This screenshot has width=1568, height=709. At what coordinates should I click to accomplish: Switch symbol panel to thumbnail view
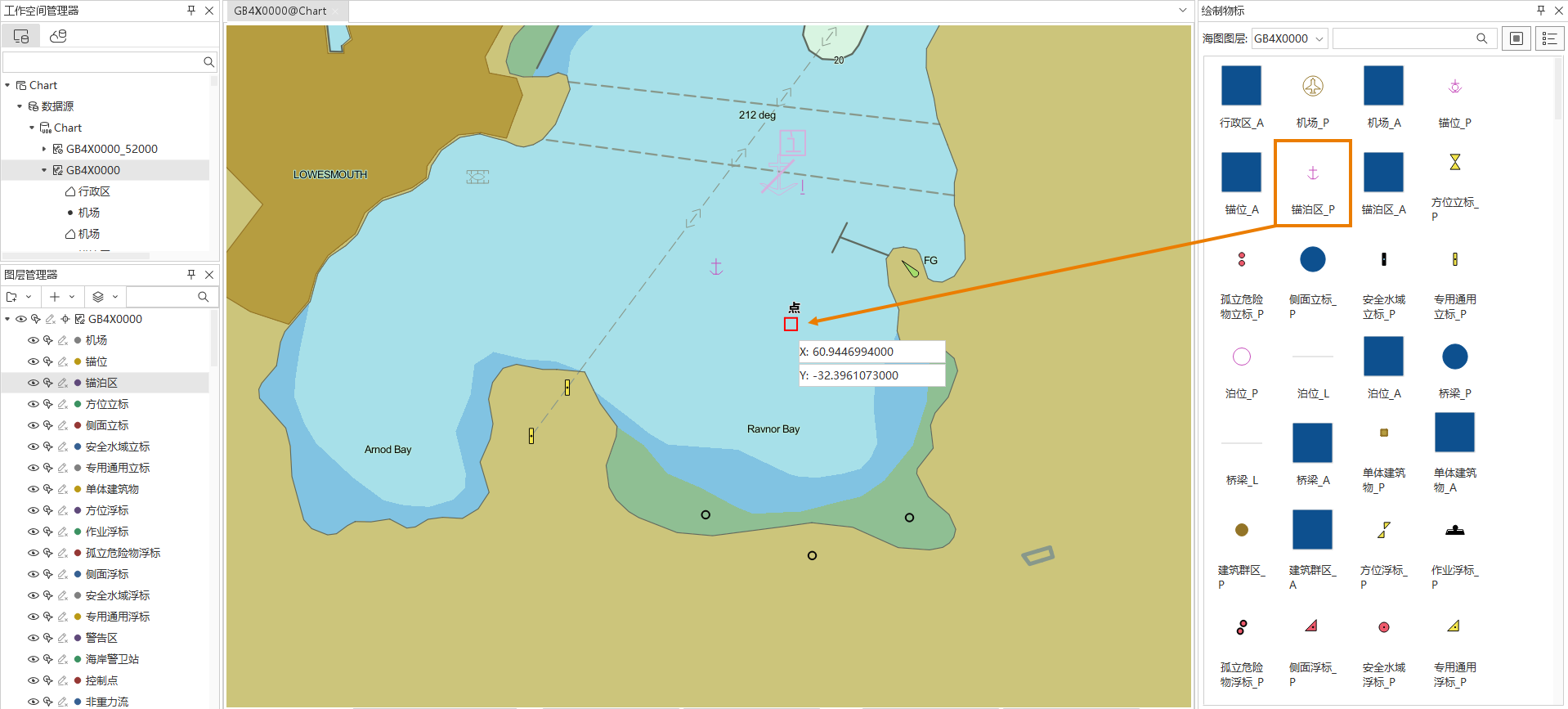pos(1516,38)
